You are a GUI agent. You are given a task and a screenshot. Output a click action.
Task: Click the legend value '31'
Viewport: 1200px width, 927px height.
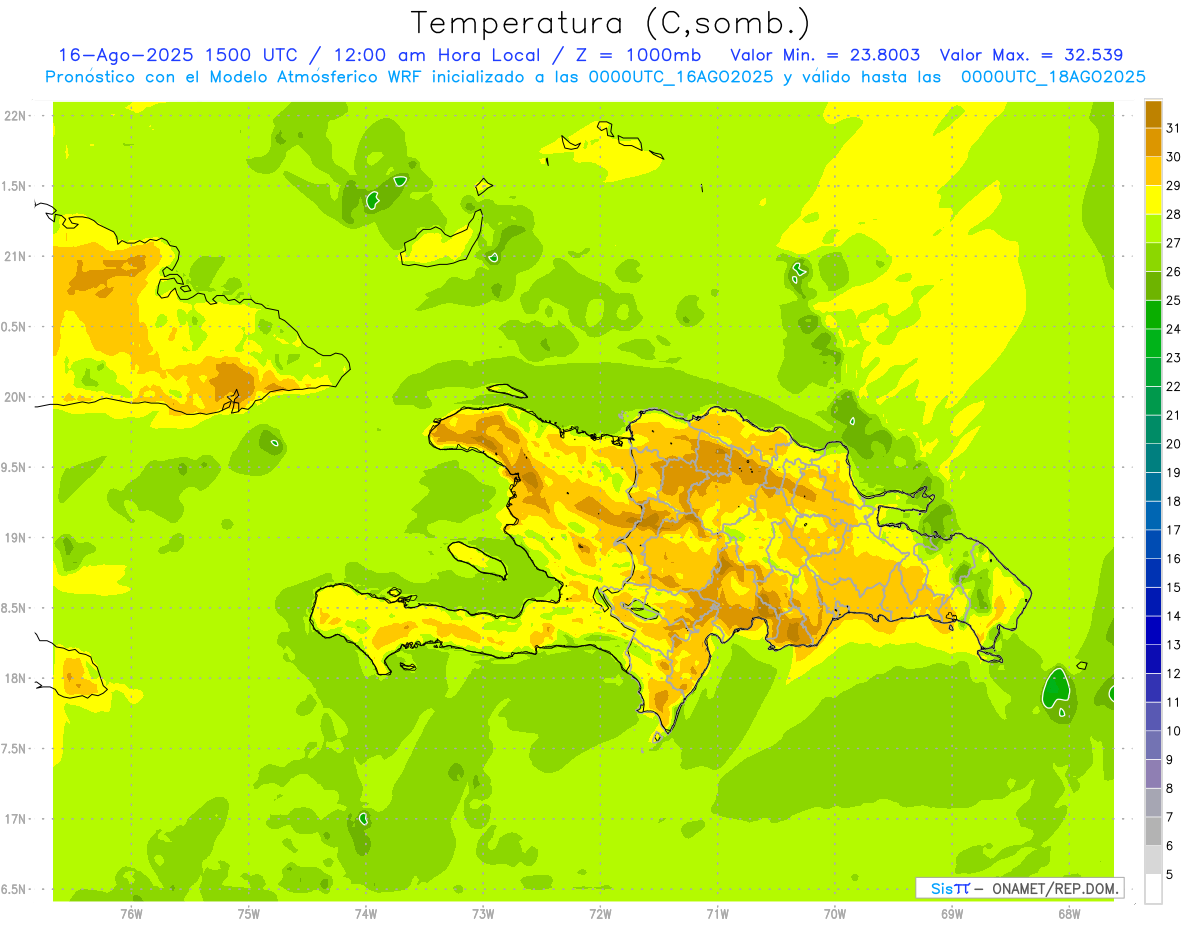pos(1173,128)
